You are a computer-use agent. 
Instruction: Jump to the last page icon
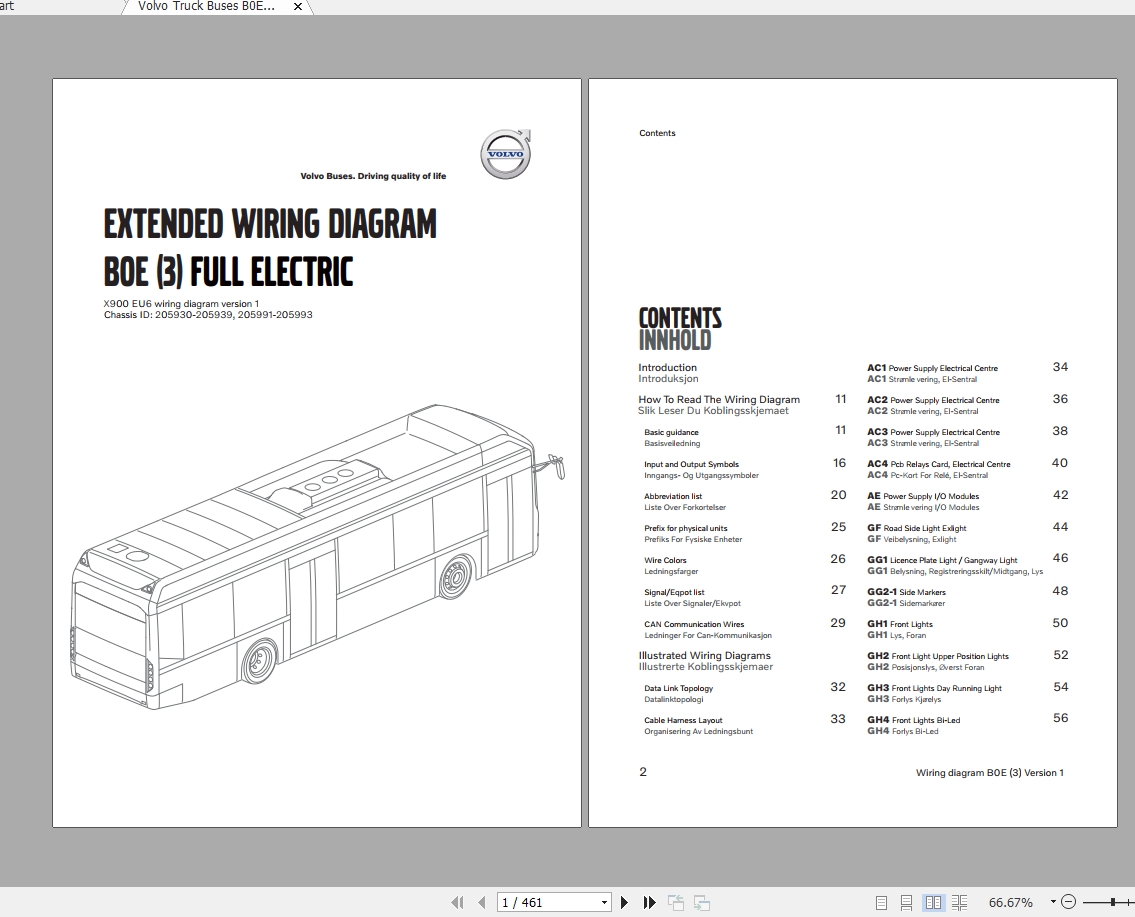650,902
